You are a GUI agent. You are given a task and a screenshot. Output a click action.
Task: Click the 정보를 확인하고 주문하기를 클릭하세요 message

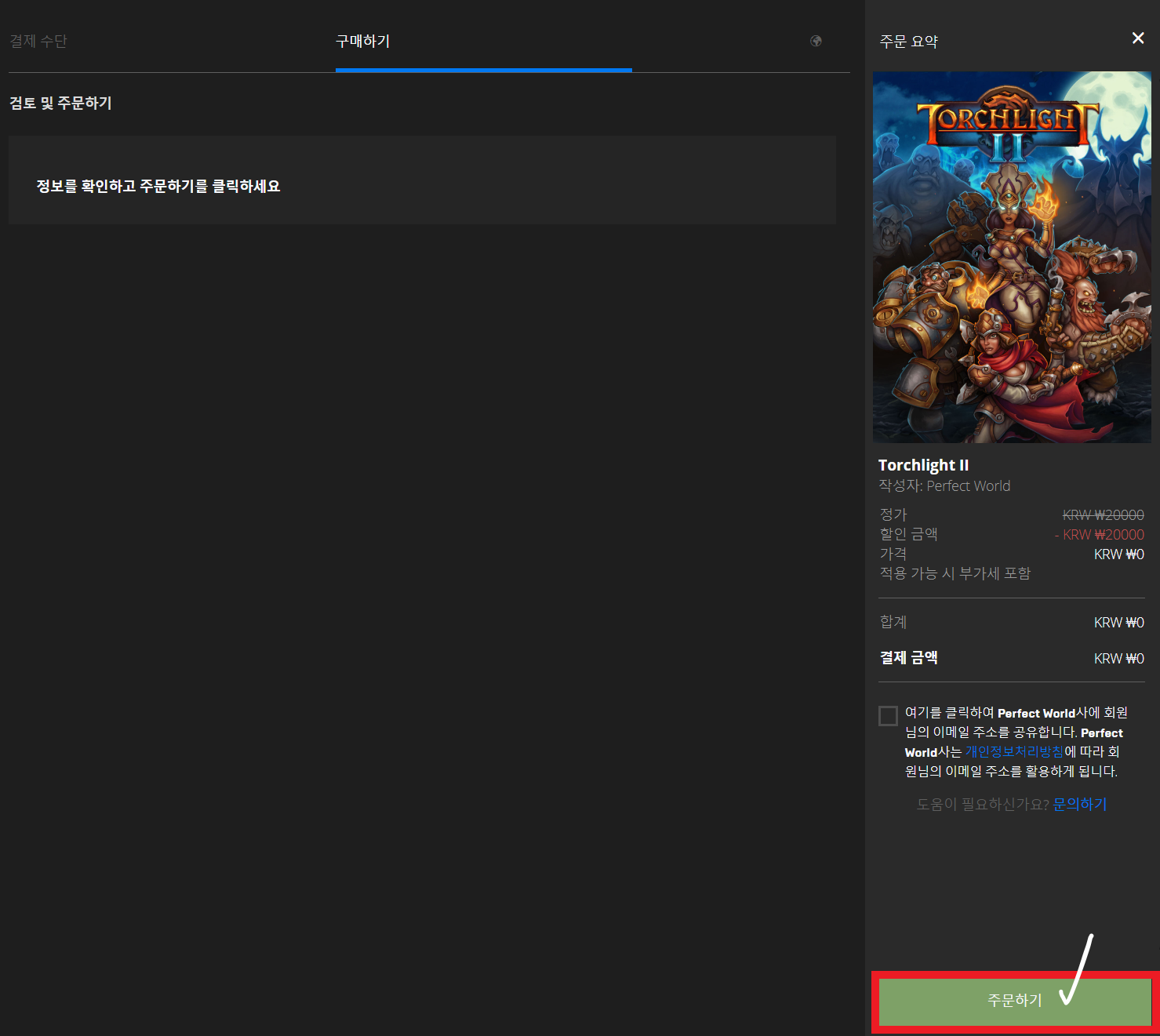click(x=158, y=186)
